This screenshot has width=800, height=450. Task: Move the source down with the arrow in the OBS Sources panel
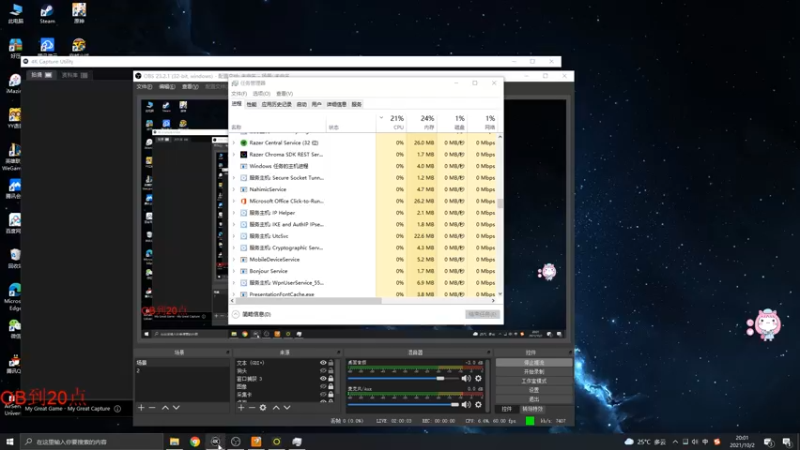(287, 408)
